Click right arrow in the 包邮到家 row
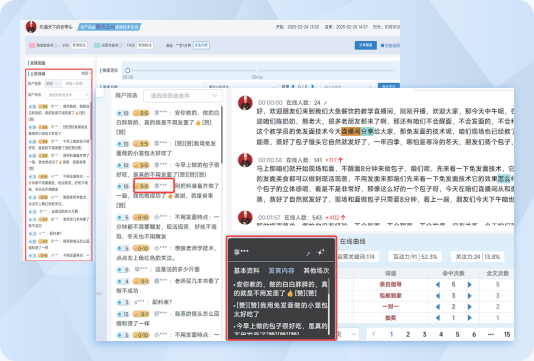Screen dimensions: 534x361 coord(470,296)
